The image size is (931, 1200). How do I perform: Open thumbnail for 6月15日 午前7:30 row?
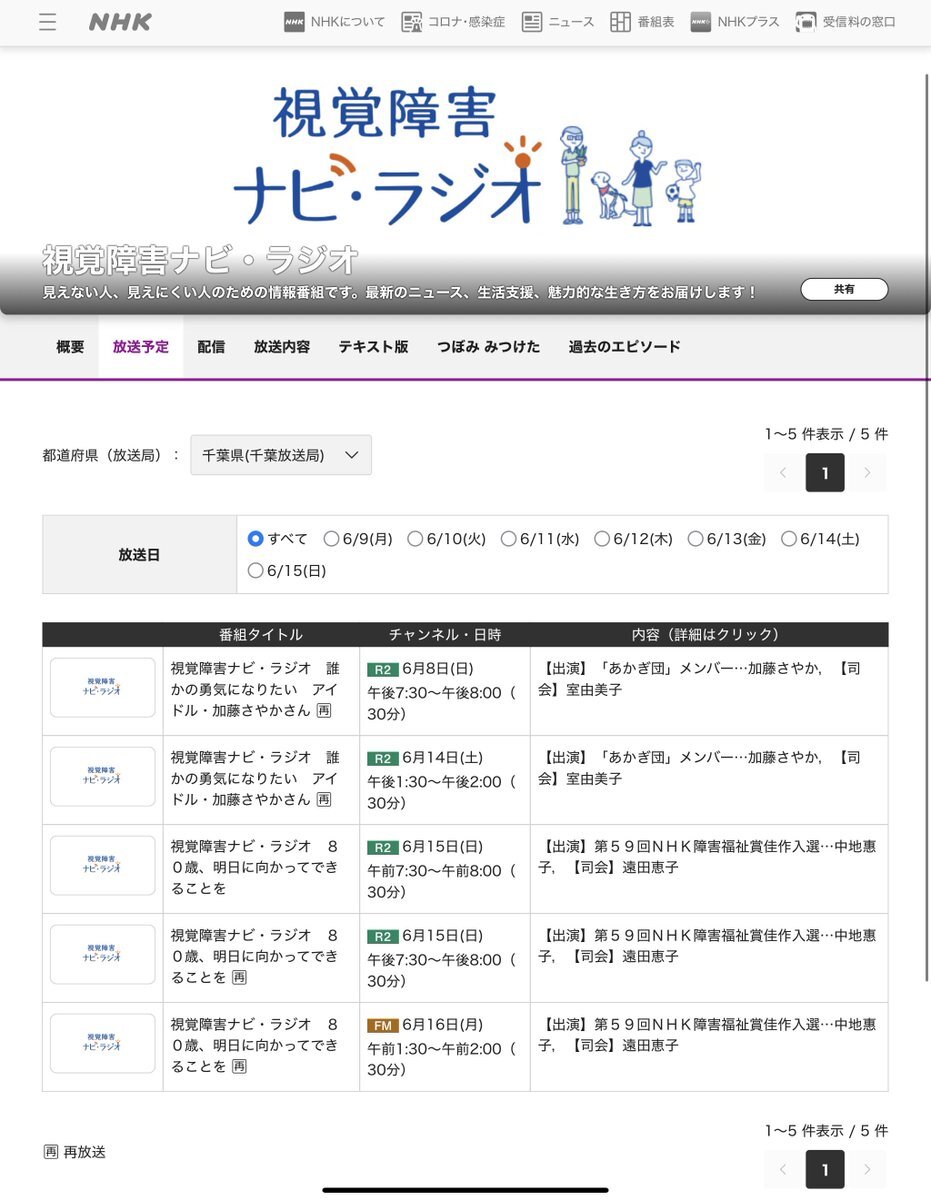[103, 865]
